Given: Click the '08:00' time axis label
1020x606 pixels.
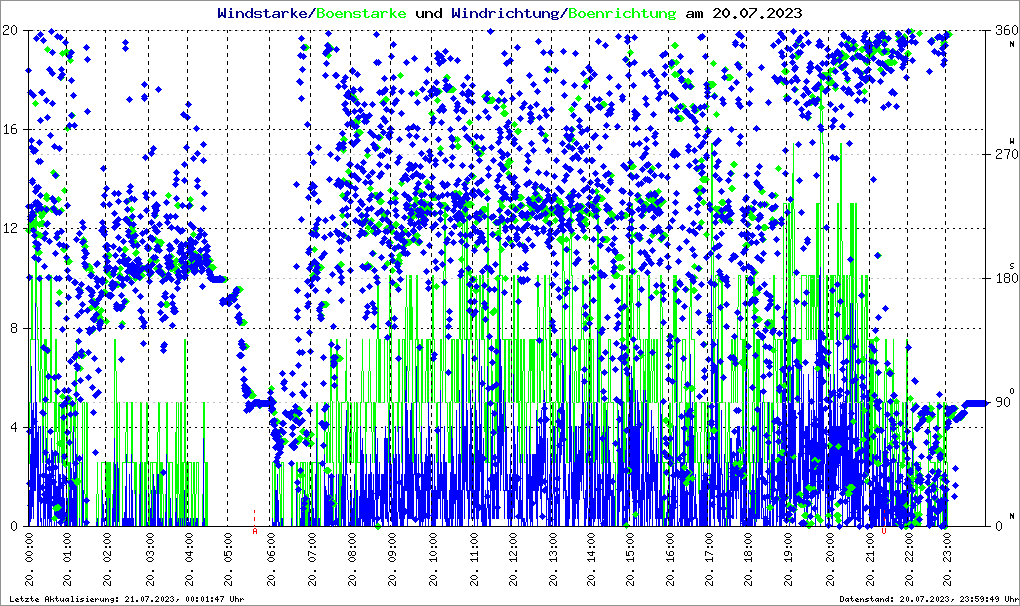Looking at the screenshot, I should (x=352, y=547).
